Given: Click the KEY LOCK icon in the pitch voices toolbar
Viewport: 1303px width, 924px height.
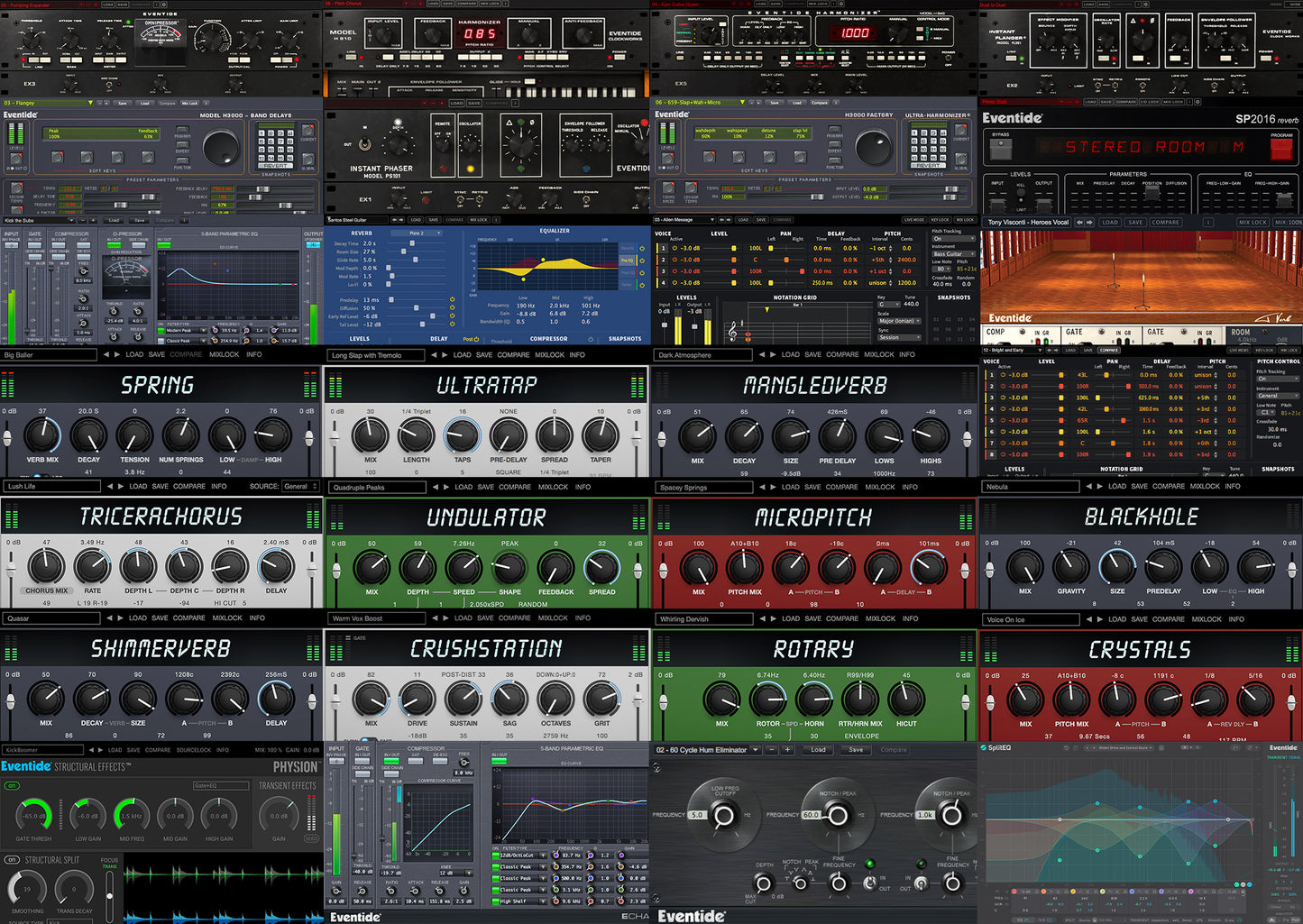Looking at the screenshot, I should tap(940, 220).
